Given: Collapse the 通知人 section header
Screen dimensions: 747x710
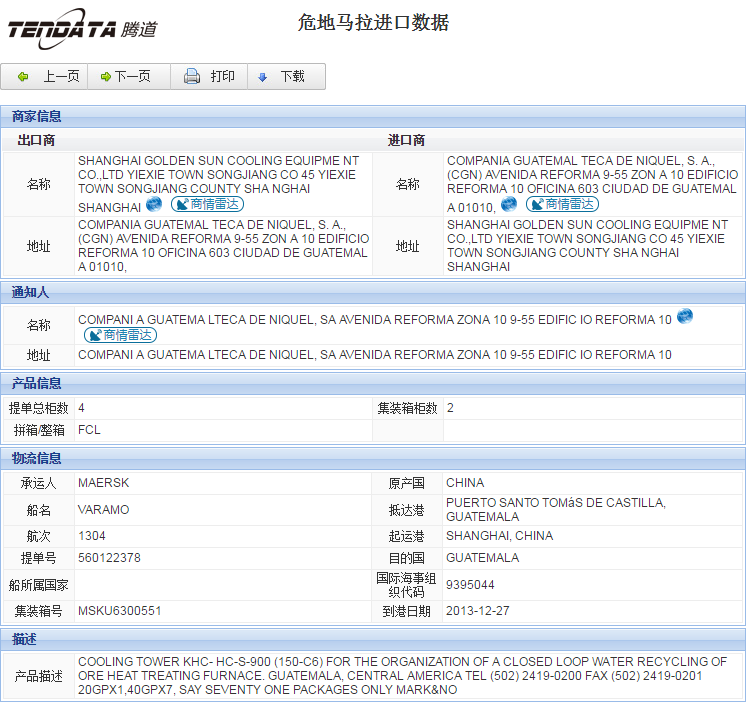Looking at the screenshot, I should [x=30, y=293].
